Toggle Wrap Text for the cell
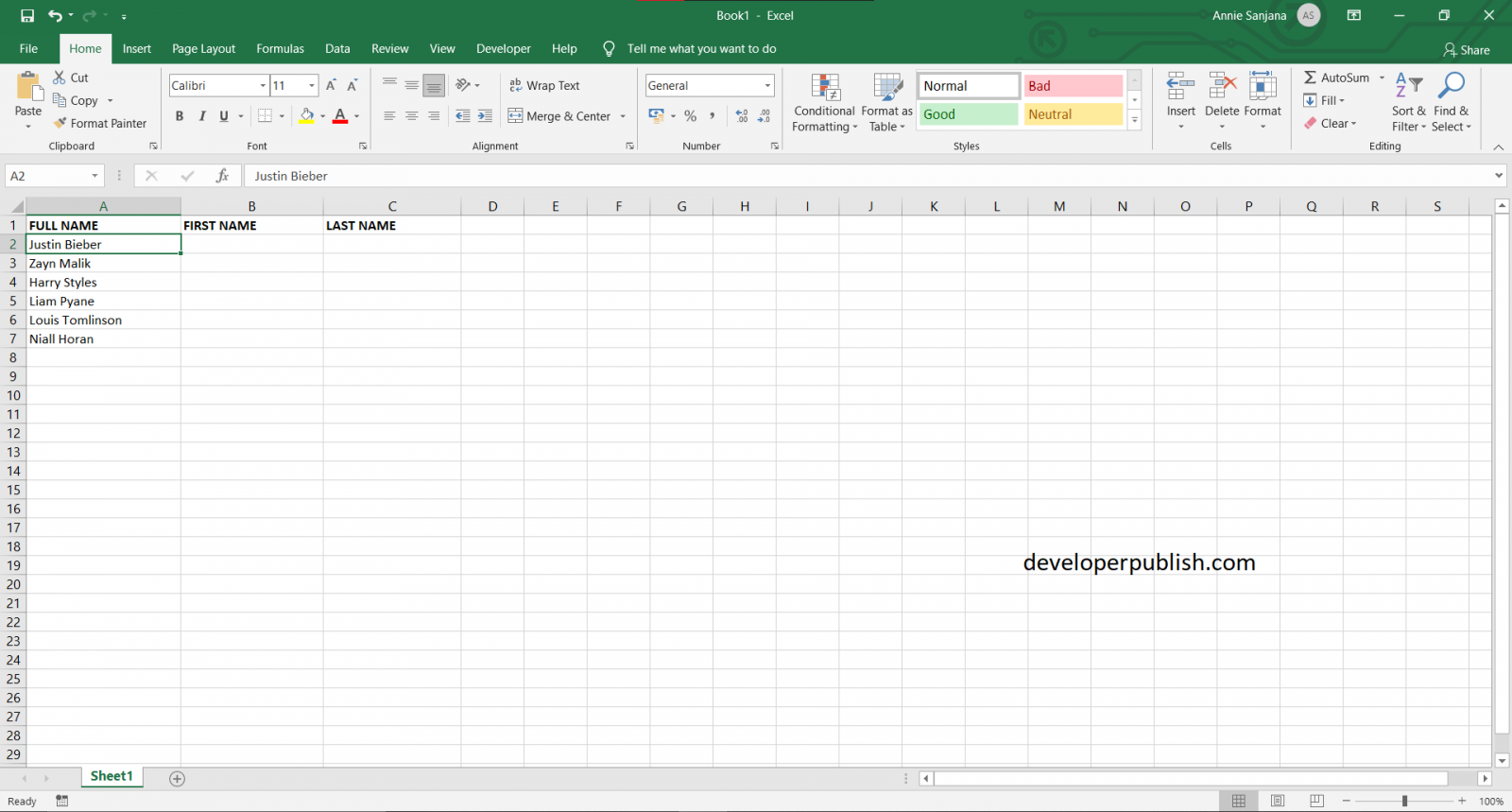The width and height of the screenshot is (1512, 812). [544, 86]
